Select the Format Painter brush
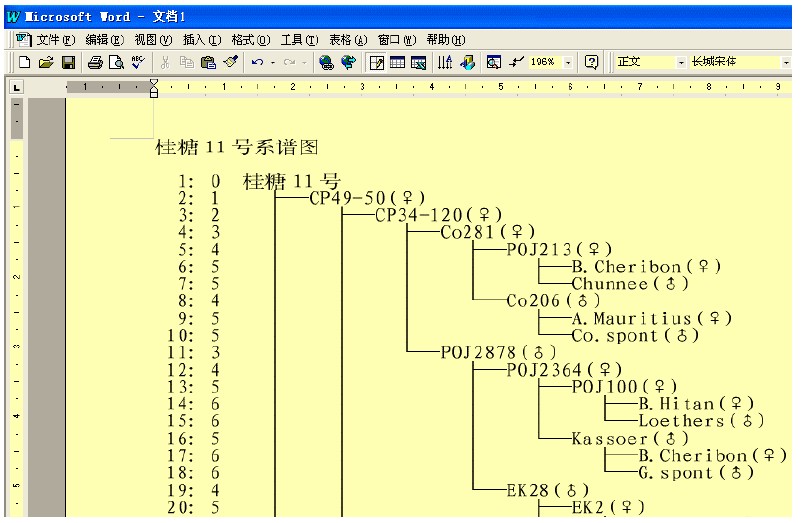 [x=230, y=62]
